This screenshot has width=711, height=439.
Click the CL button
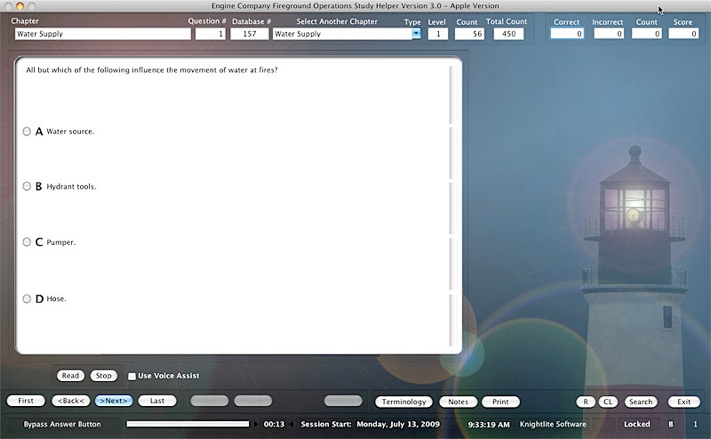(x=608, y=402)
